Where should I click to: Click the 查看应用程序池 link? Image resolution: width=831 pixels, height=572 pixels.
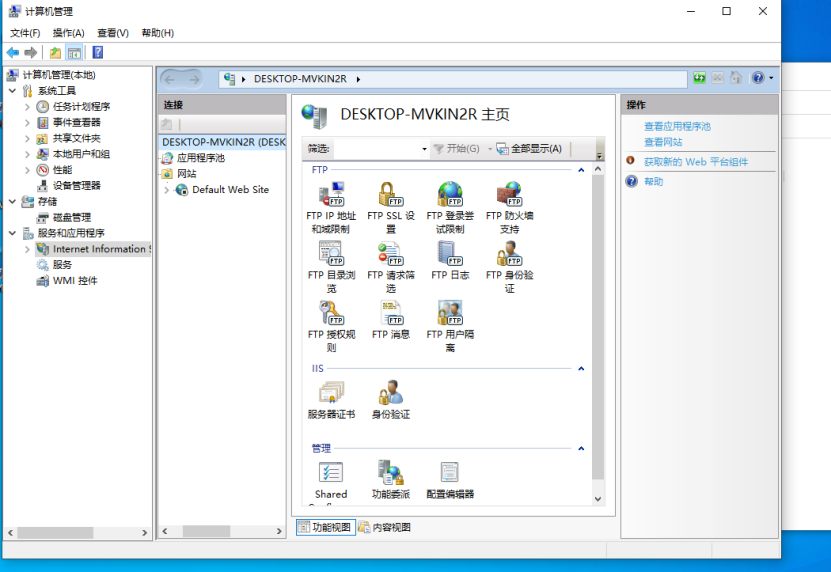tap(677, 126)
